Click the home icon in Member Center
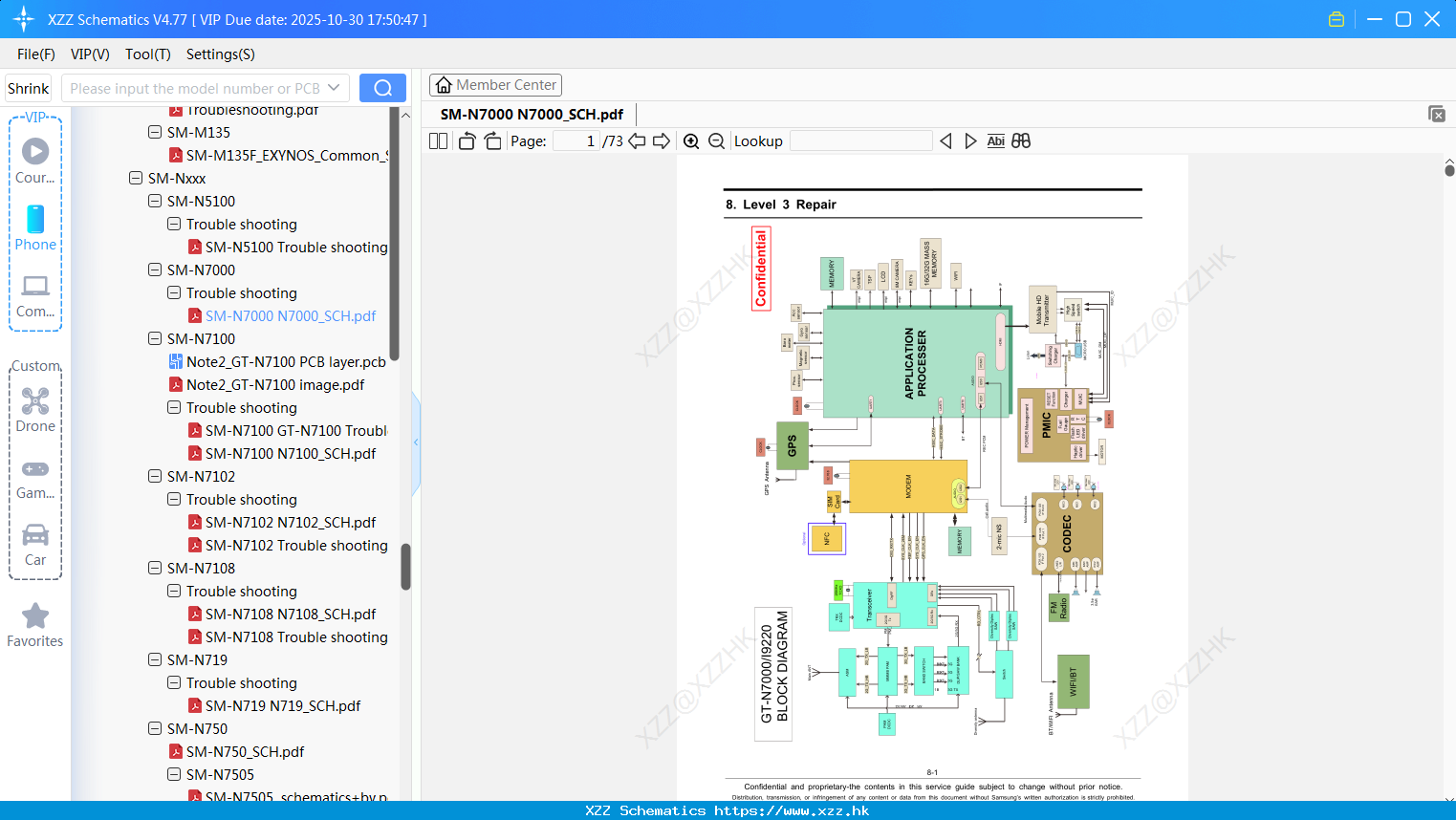The image size is (1456, 820). click(444, 85)
